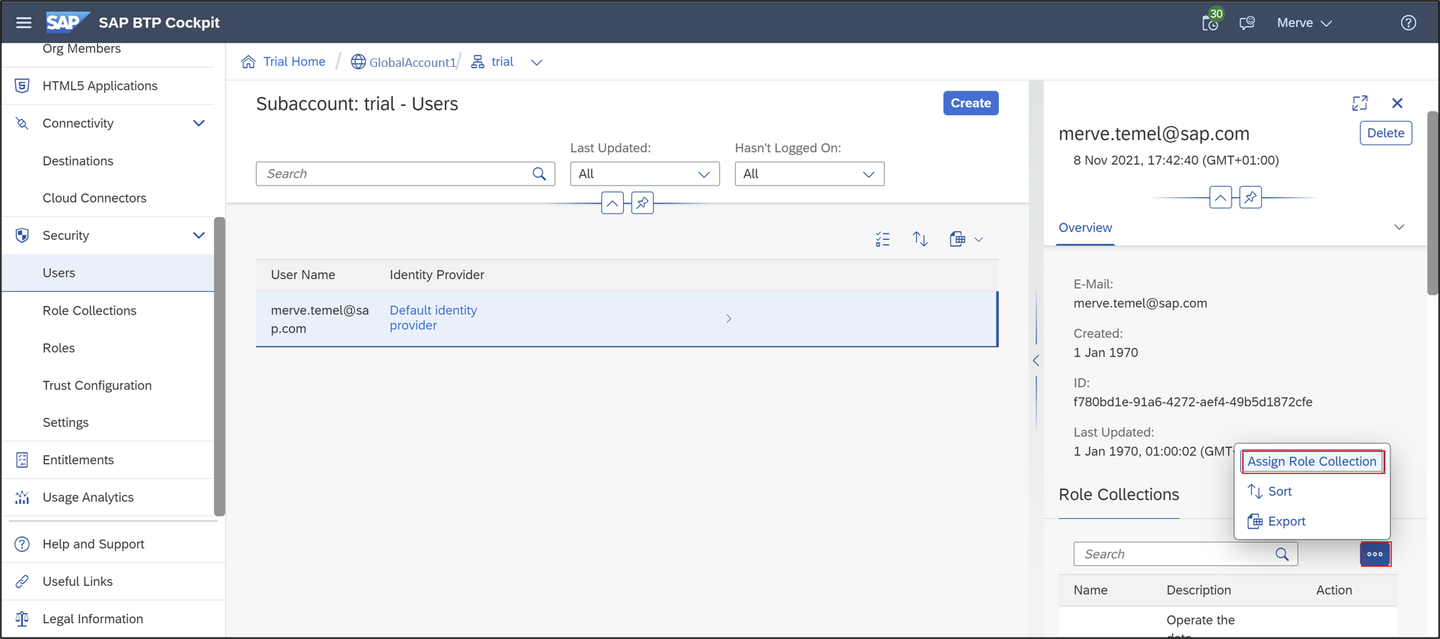Image resolution: width=1440 pixels, height=639 pixels.
Task: Open Trust Configuration in the sidebar
Action: point(107,385)
